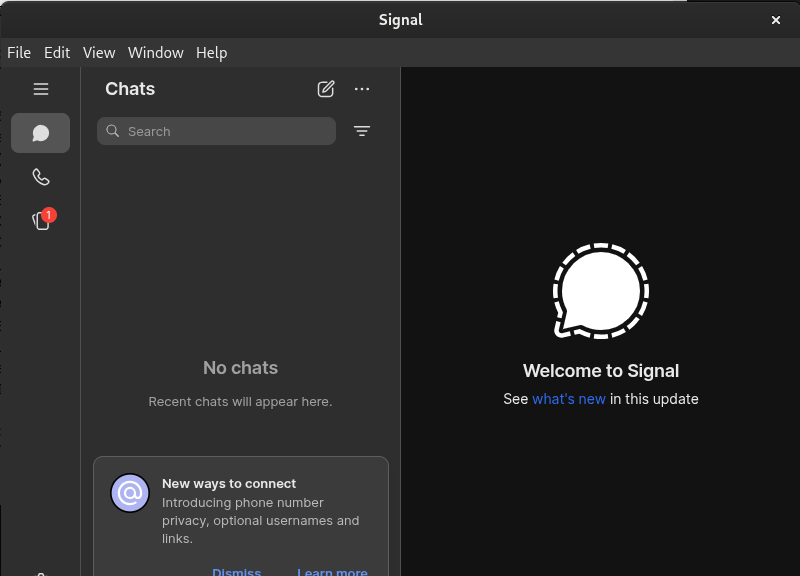Viewport: 800px width, 576px height.
Task: Open the Window menu
Action: [x=156, y=53]
